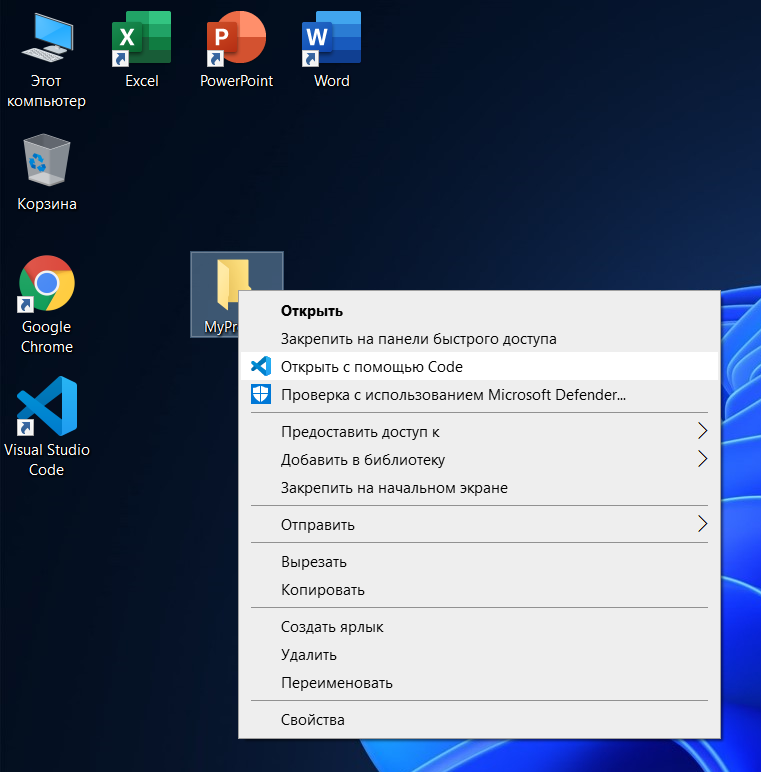The image size is (761, 772).
Task: Click the yellow MyProject folder icon
Action: [x=231, y=281]
